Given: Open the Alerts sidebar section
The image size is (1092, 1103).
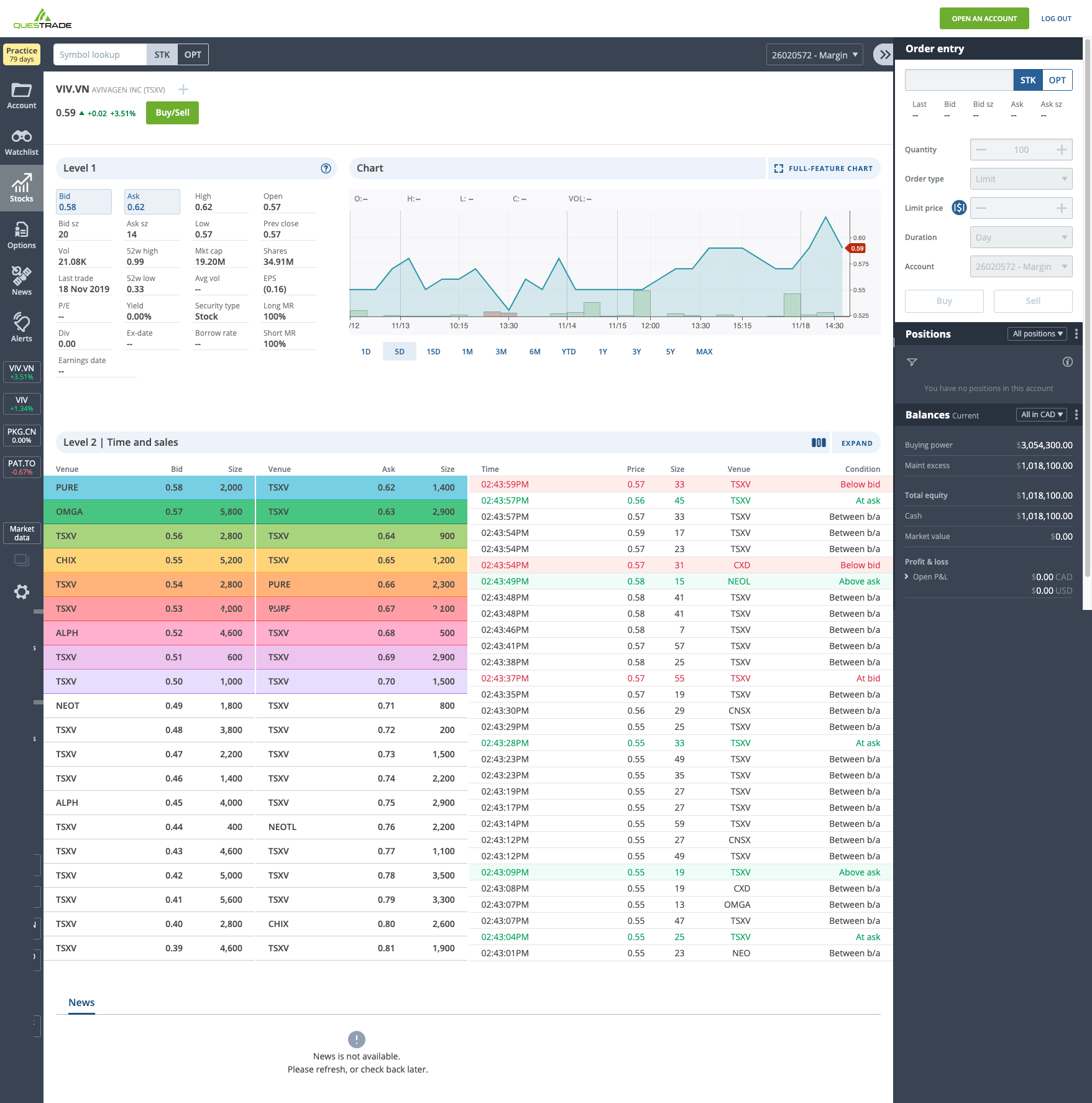Looking at the screenshot, I should pos(22,328).
